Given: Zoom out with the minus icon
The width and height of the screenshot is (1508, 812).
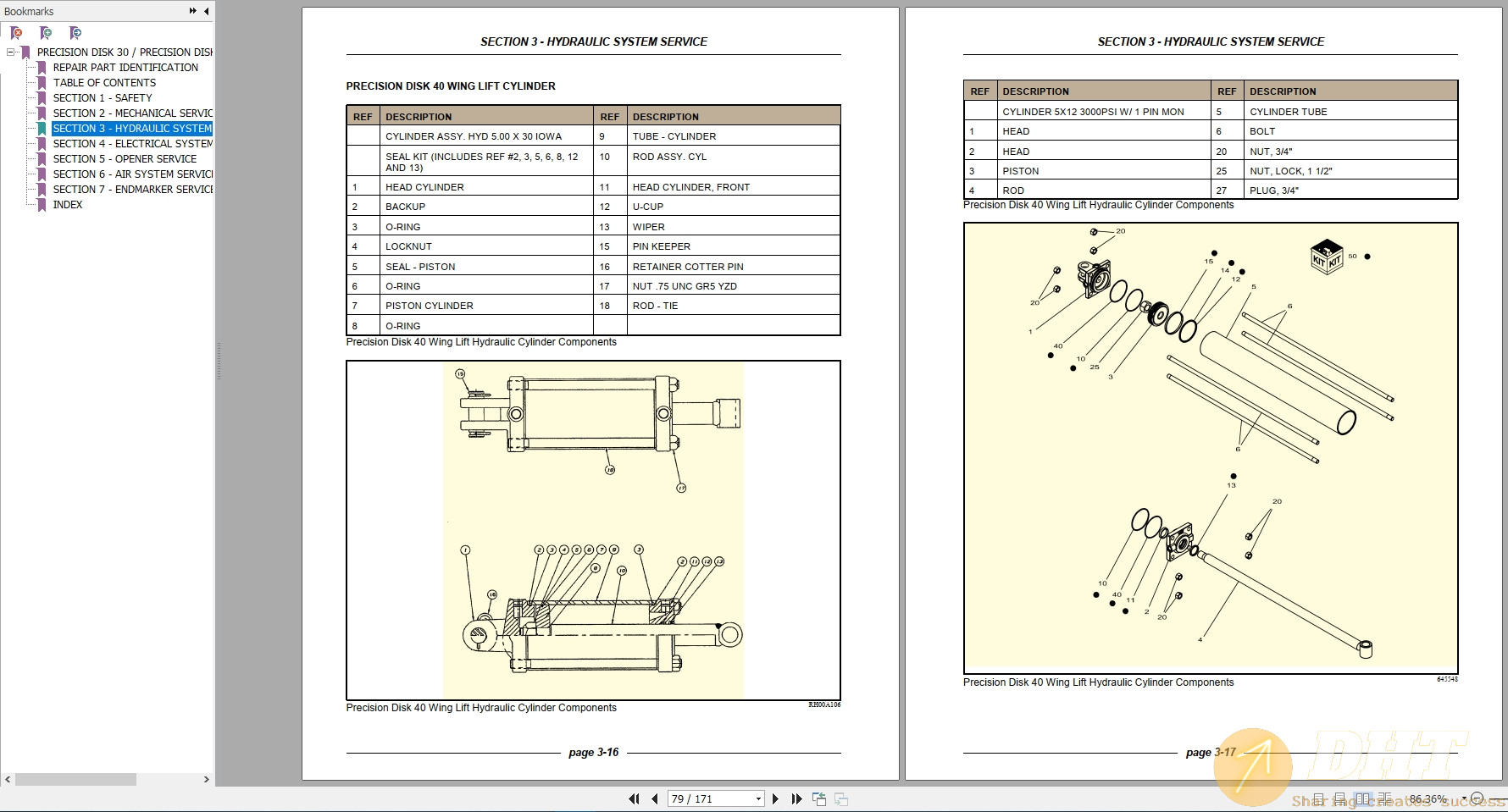Looking at the screenshot, I should coord(1477,798).
